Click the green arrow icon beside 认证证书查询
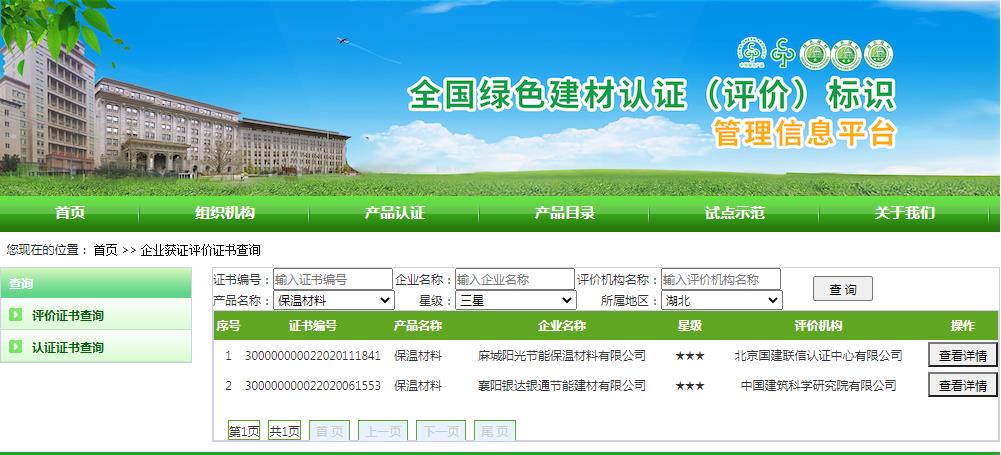 pos(16,347)
